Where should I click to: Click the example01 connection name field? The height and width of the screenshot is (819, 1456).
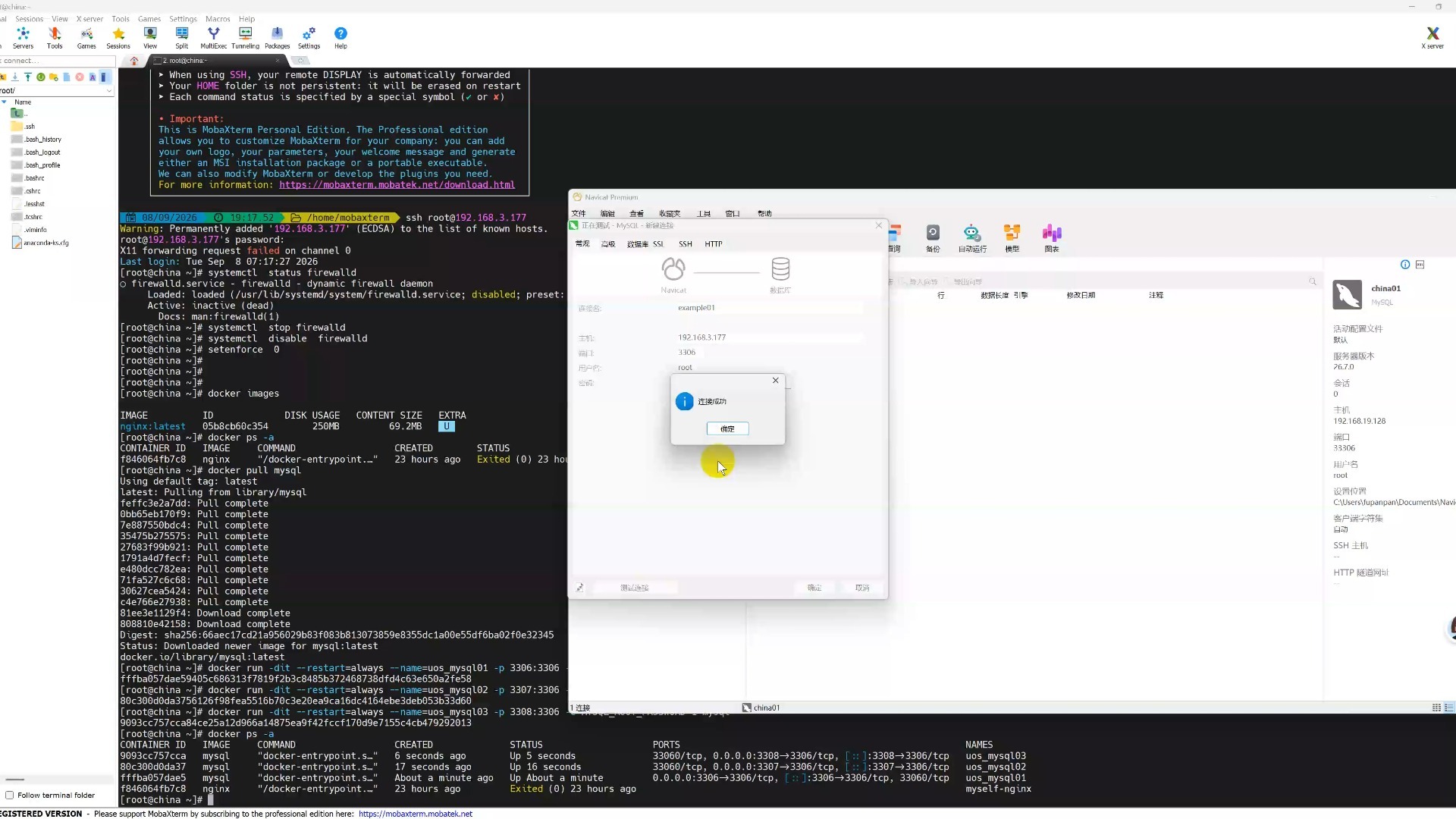[x=769, y=308]
